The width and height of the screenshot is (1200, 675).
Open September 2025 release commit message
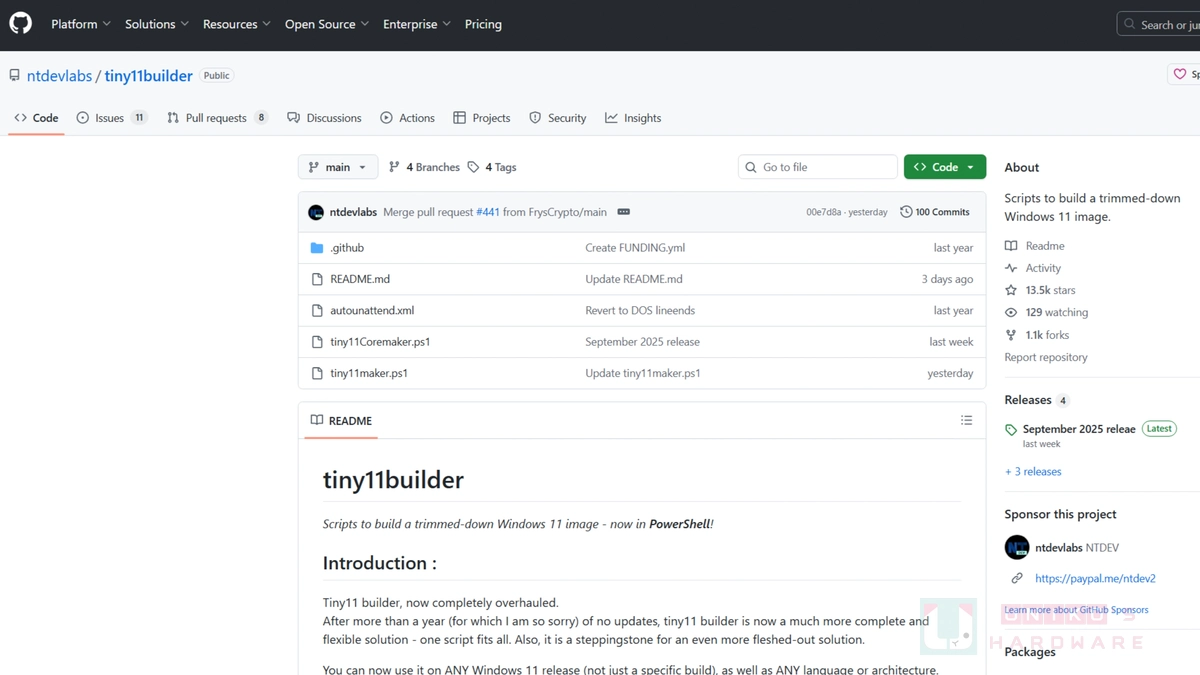point(642,342)
